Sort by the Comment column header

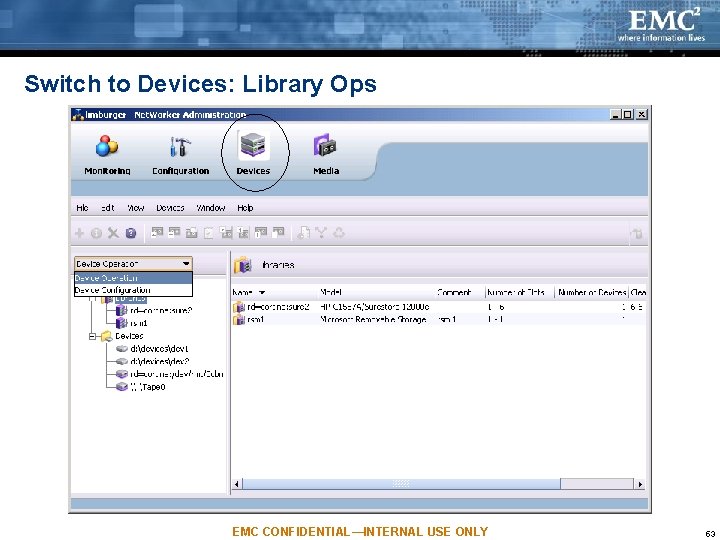pos(460,292)
